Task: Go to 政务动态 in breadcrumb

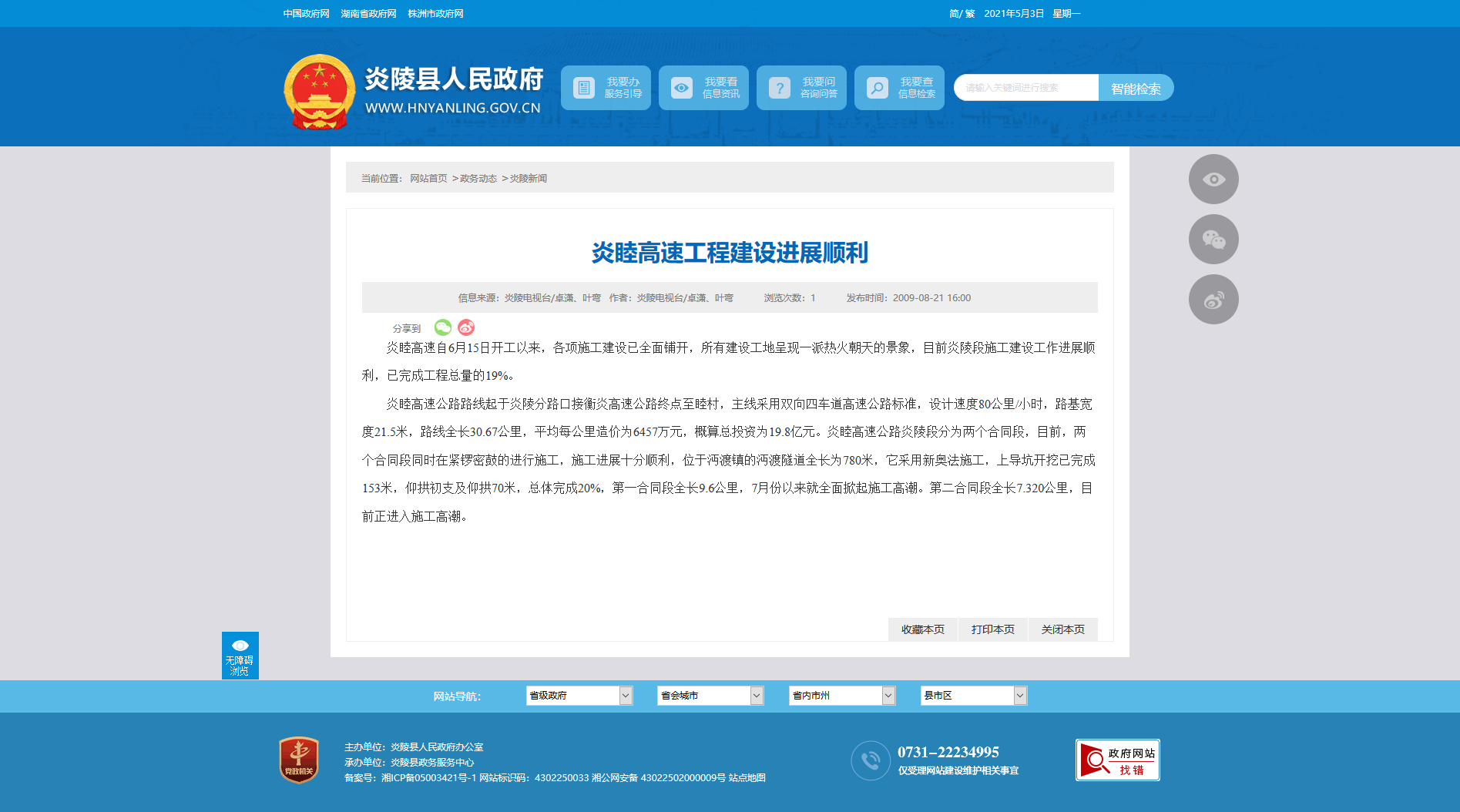Action: (478, 179)
